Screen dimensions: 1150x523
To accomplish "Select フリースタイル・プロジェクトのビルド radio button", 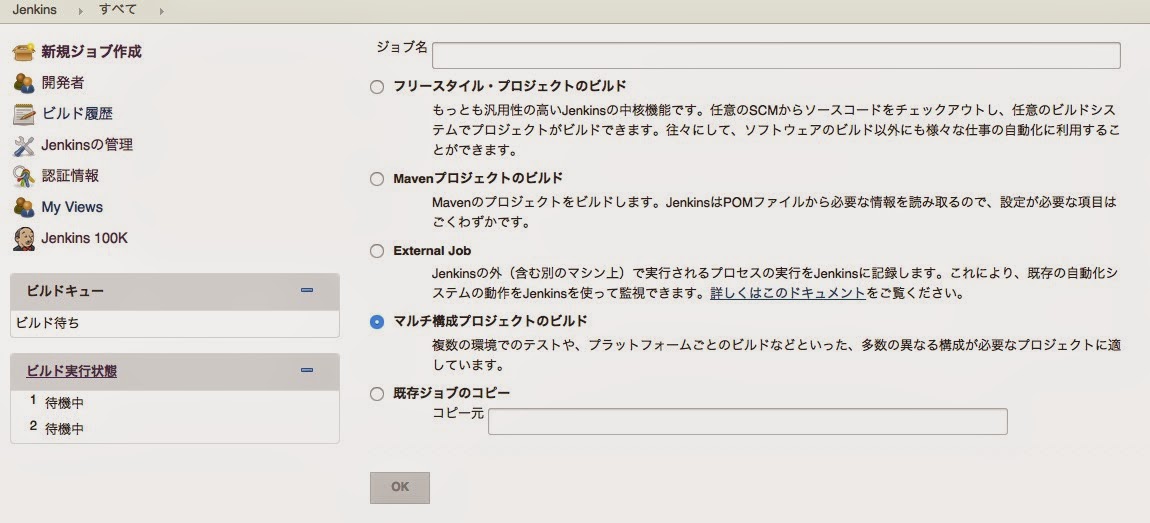I will (377, 87).
